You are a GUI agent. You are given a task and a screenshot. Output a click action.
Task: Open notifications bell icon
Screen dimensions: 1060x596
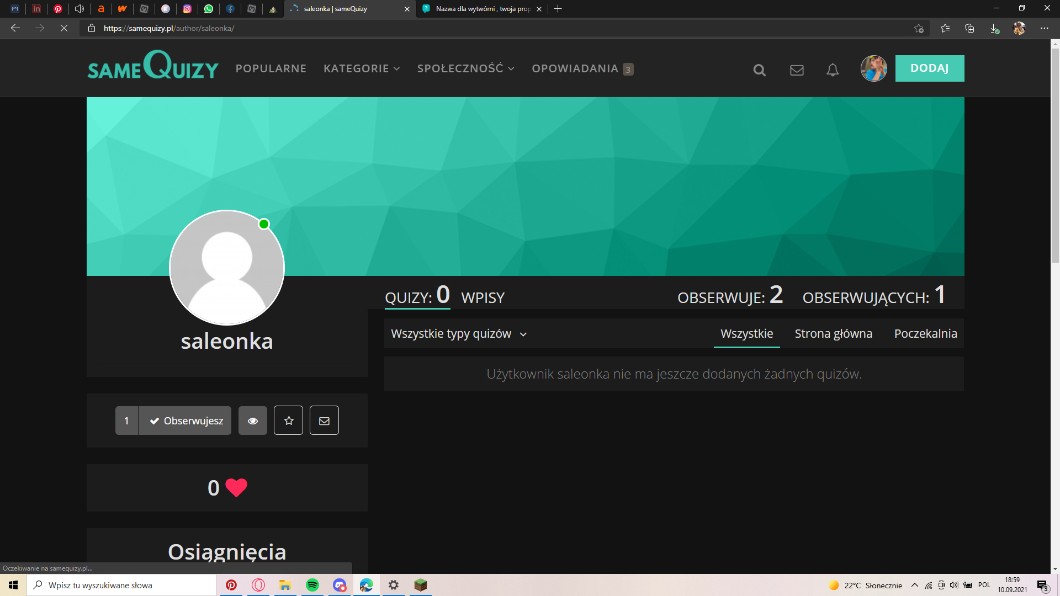832,70
